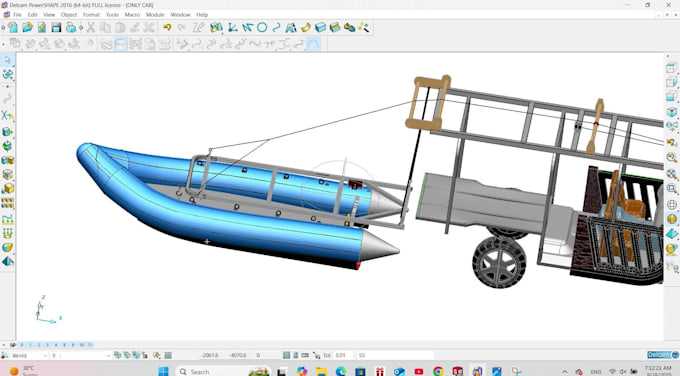The height and width of the screenshot is (376, 680).
Task: Click the zoom magnifier icon on right toolbar
Action: (x=671, y=189)
